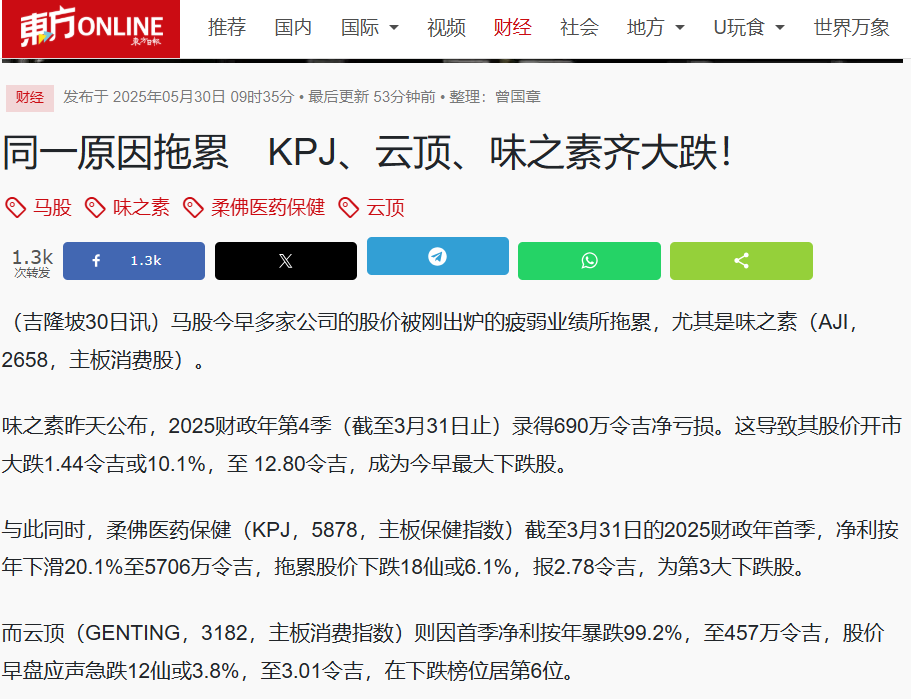Open the green general share button
Image resolution: width=911 pixels, height=699 pixels.
pyautogui.click(x=741, y=261)
